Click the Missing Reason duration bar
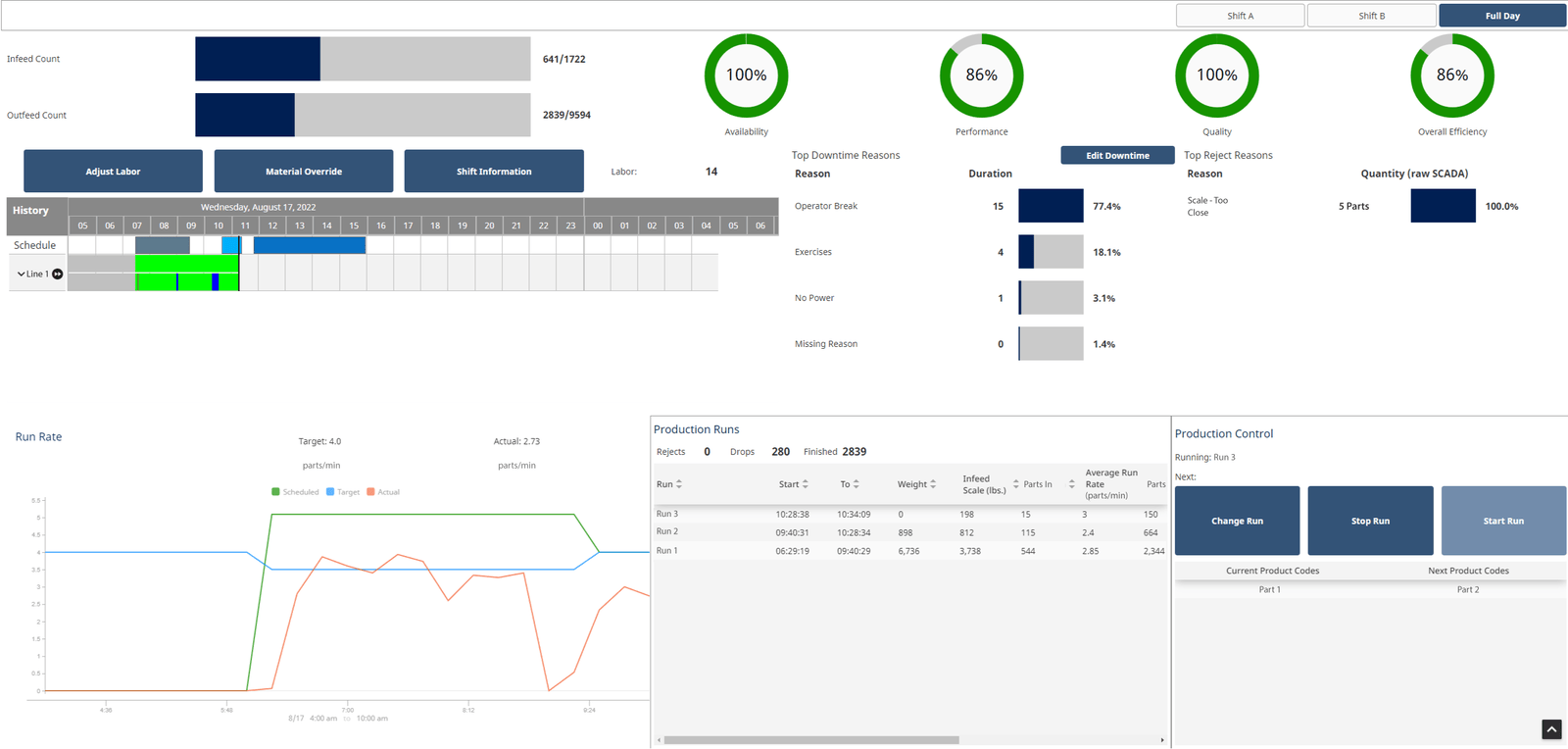Viewport: 1568px width, 749px height. [1051, 344]
